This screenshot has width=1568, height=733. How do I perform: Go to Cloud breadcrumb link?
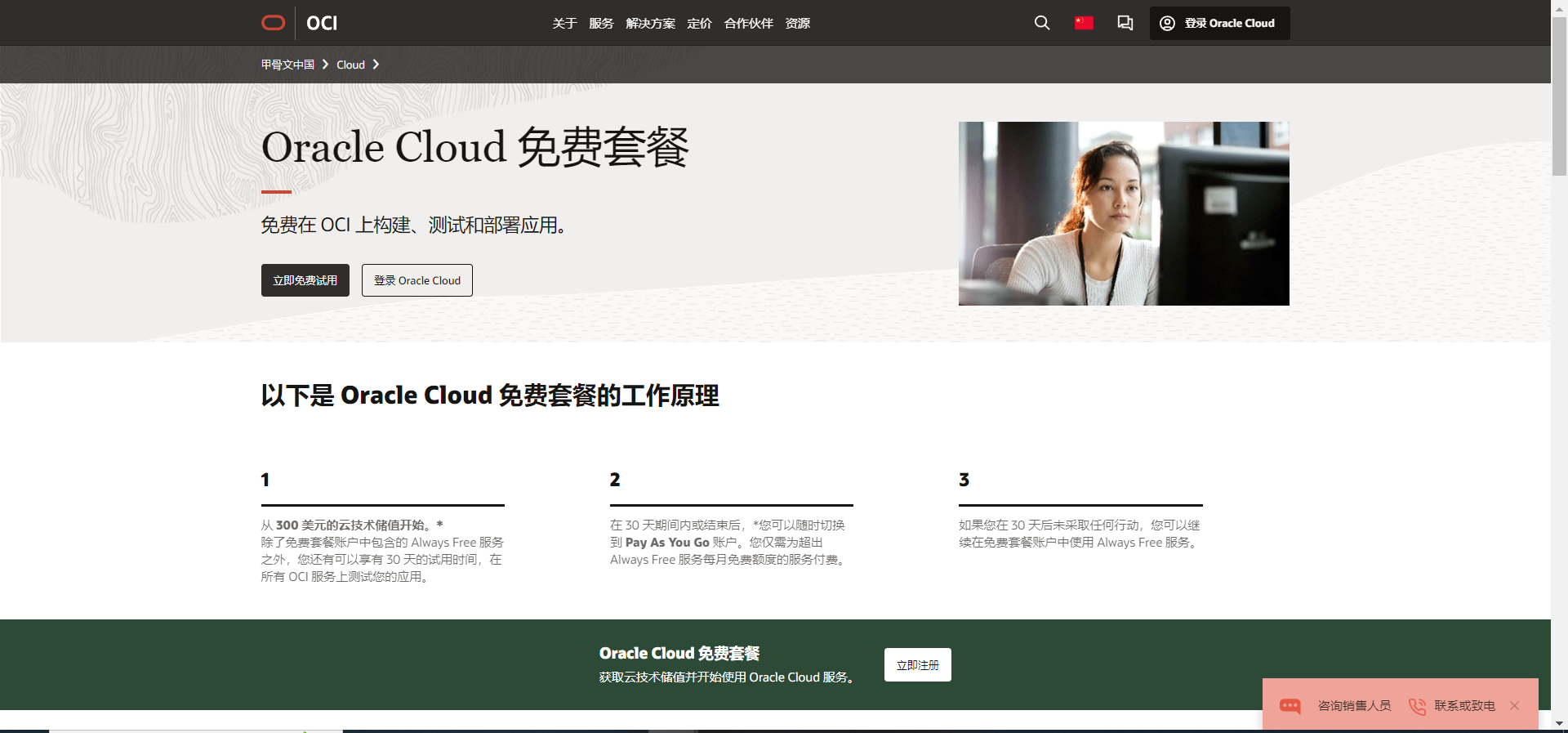tap(350, 65)
